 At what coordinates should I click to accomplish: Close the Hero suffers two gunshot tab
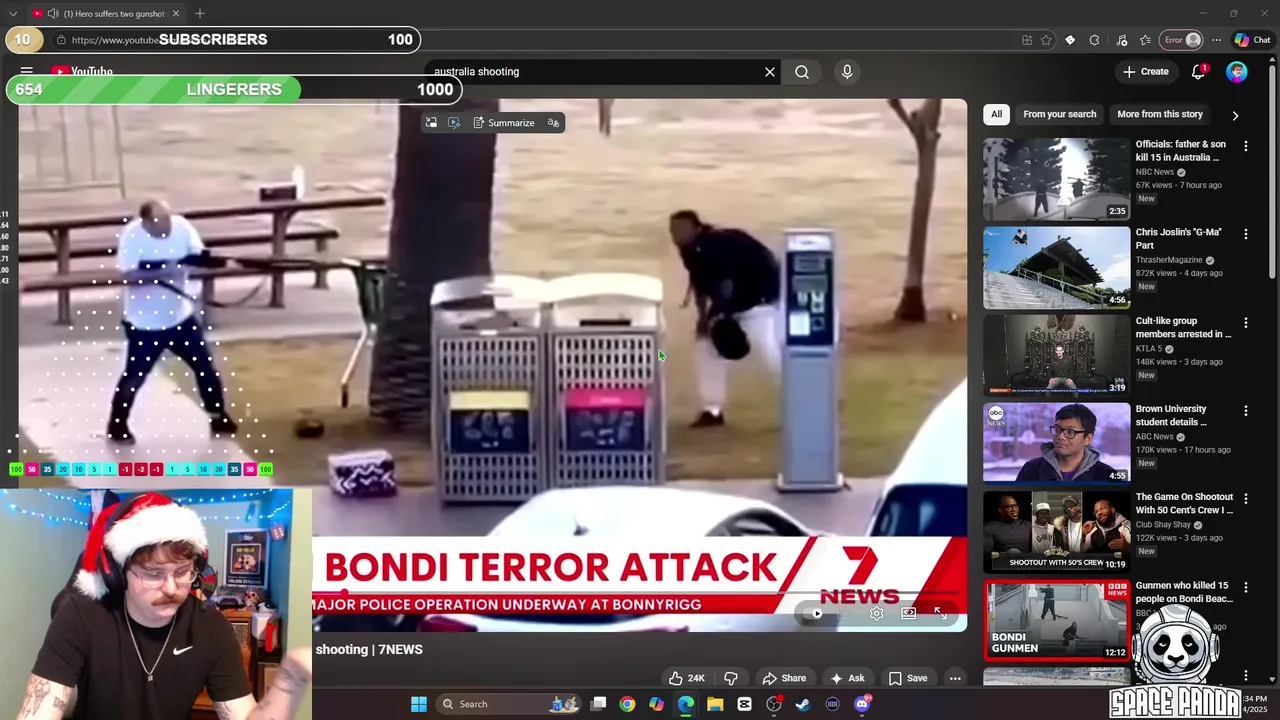[x=176, y=13]
